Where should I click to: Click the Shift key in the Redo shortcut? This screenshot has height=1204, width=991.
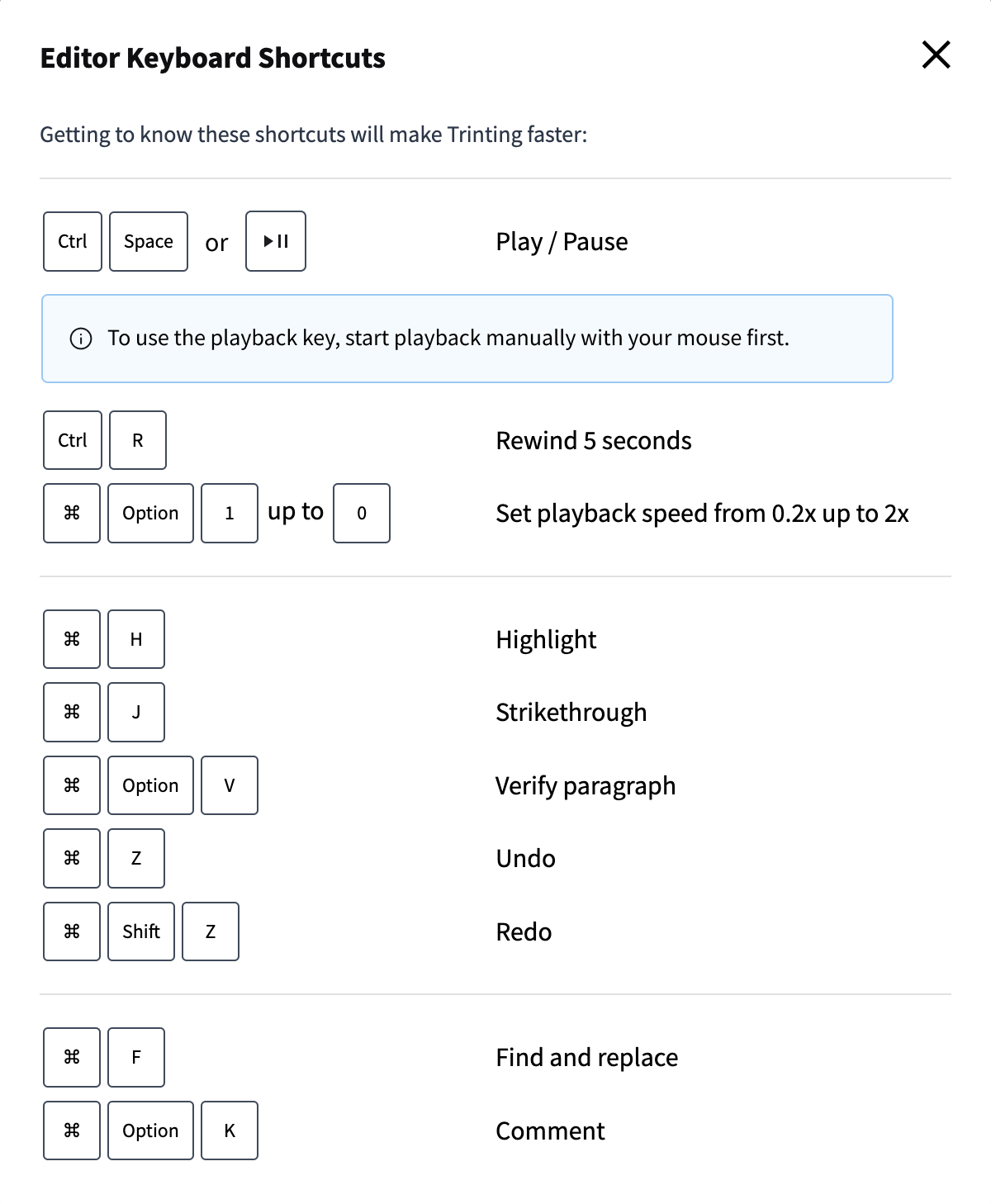coord(140,931)
